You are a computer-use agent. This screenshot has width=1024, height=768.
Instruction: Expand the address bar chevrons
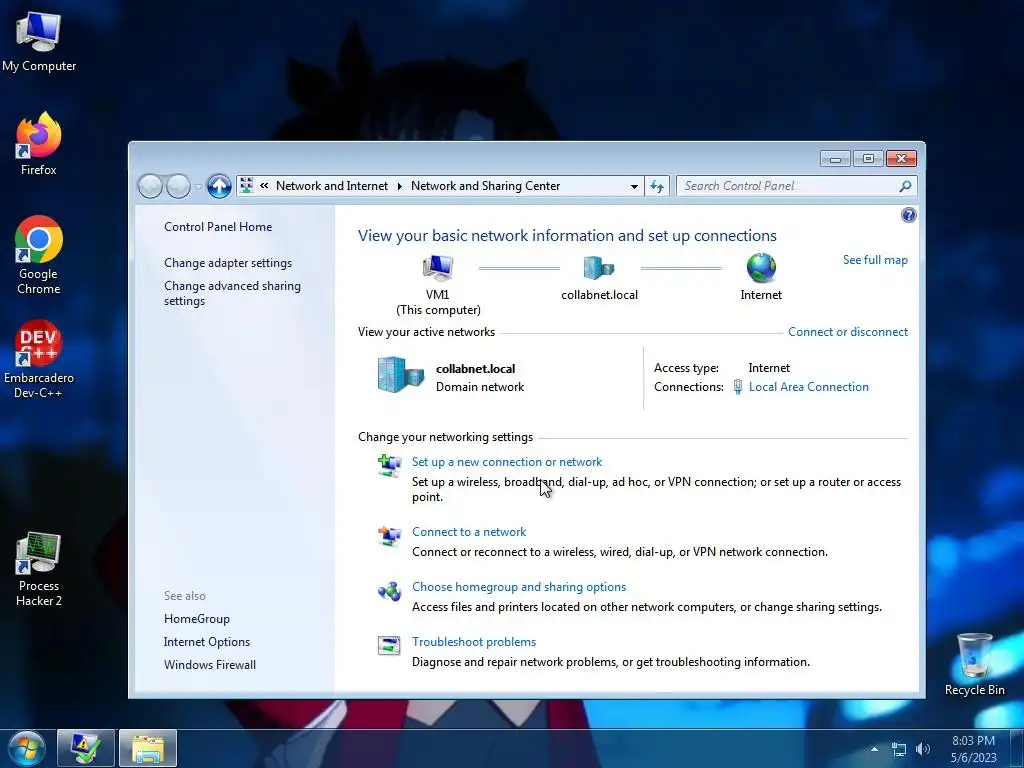tap(264, 185)
